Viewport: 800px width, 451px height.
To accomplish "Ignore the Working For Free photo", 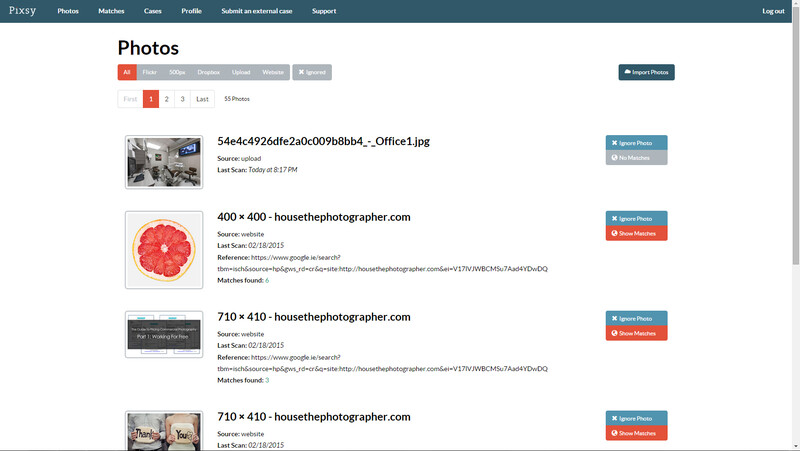I will tap(636, 318).
